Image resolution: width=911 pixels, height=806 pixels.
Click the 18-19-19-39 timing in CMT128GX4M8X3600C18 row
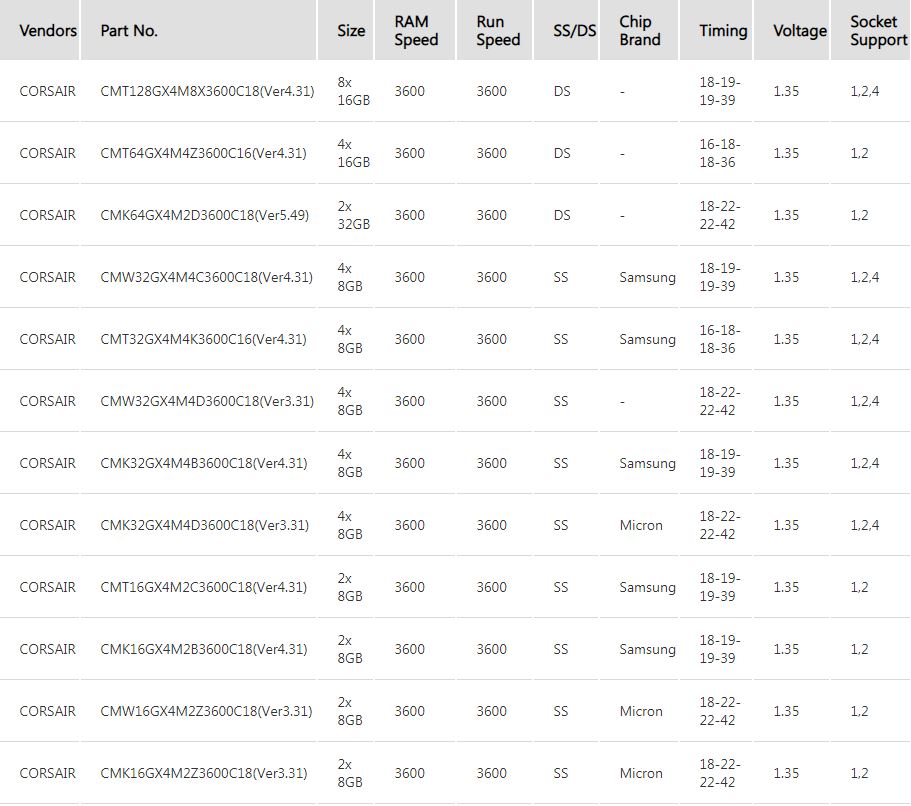(719, 91)
